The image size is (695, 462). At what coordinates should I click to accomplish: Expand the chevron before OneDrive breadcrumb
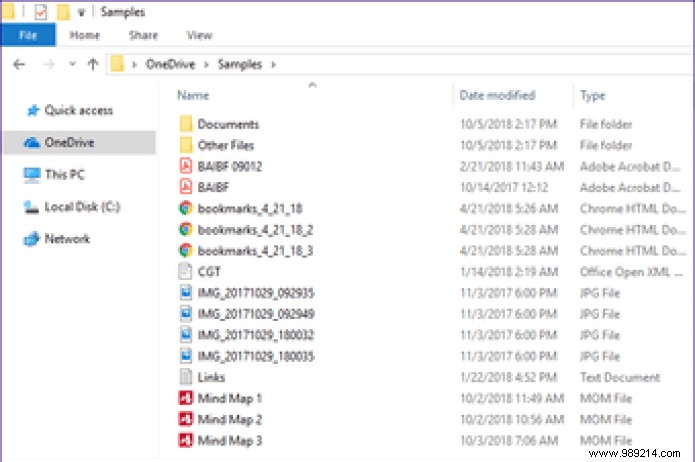pyautogui.click(x=134, y=65)
